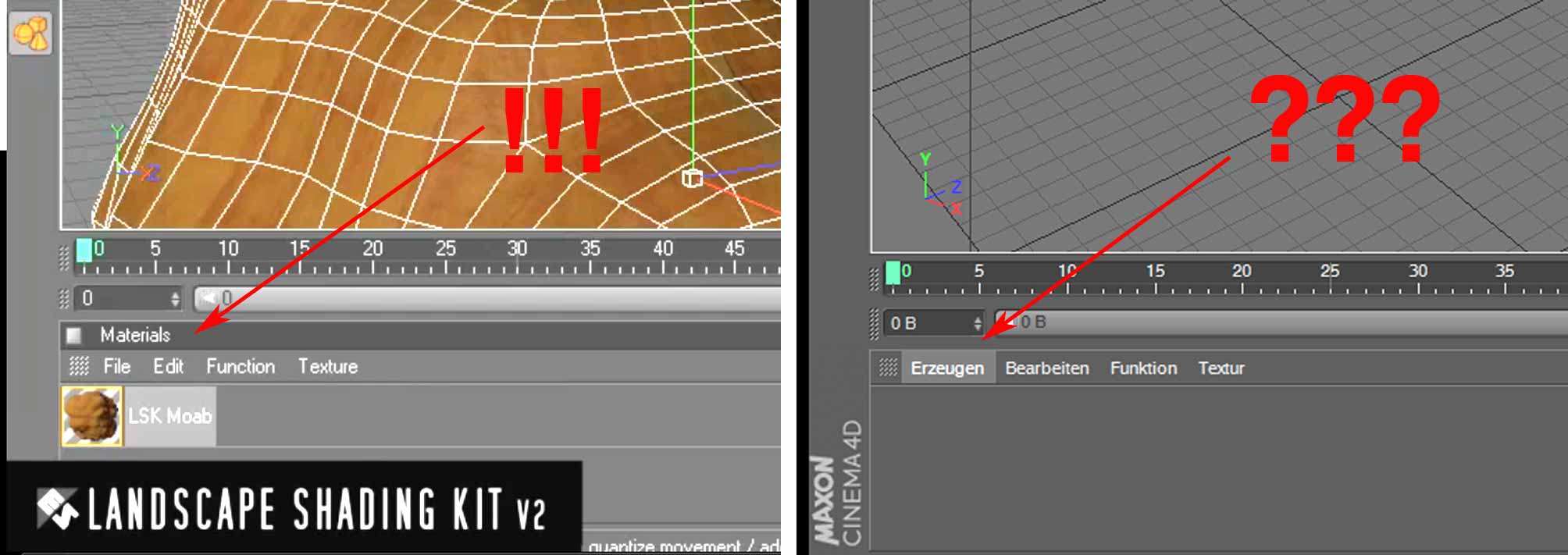The width and height of the screenshot is (1568, 555).
Task: Click frame 25 on right timeline ruler
Action: [x=1330, y=271]
